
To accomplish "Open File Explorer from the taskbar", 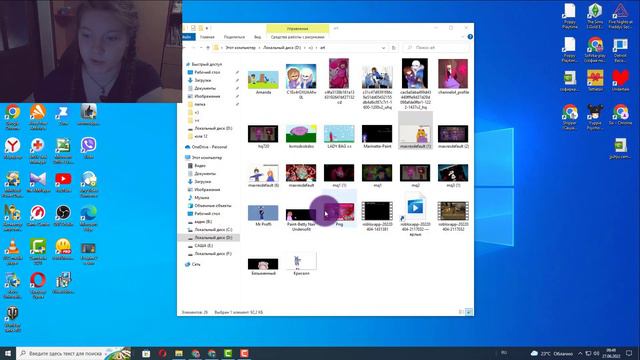I will click(179, 353).
